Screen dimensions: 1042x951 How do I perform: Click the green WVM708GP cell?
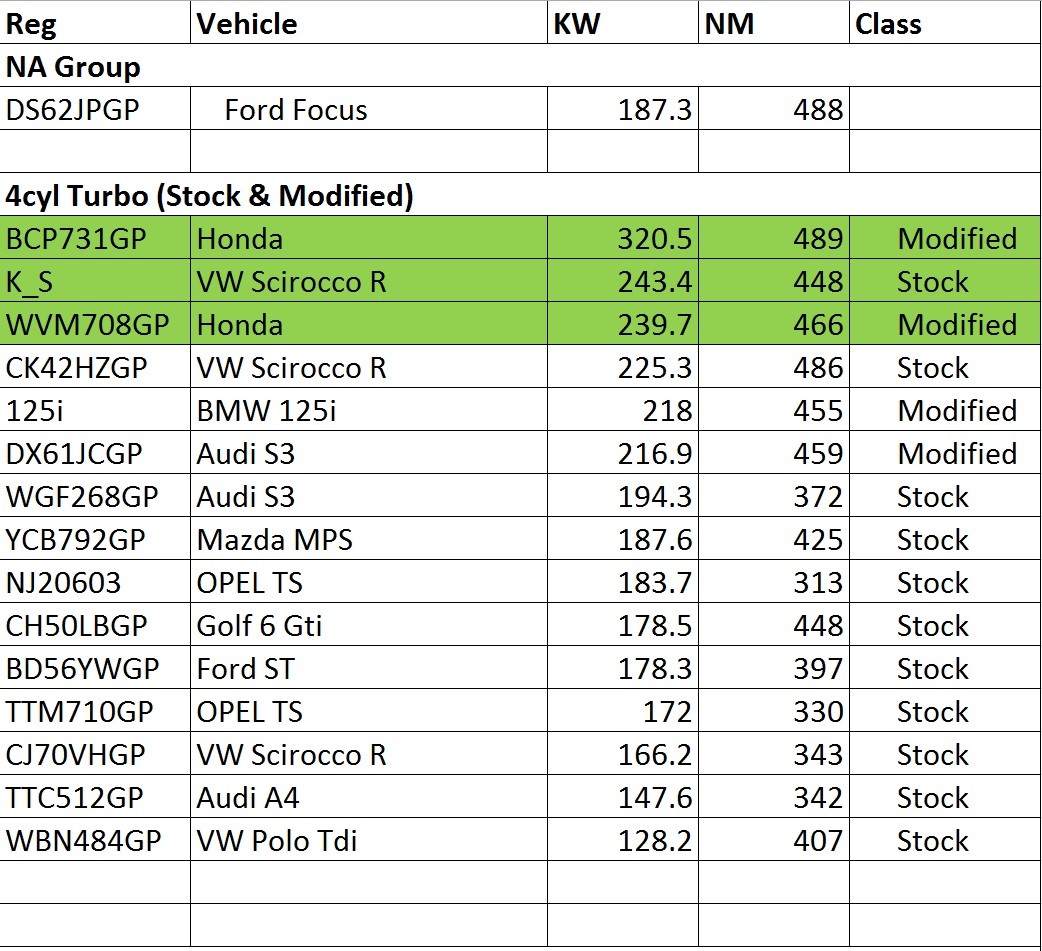(x=95, y=325)
